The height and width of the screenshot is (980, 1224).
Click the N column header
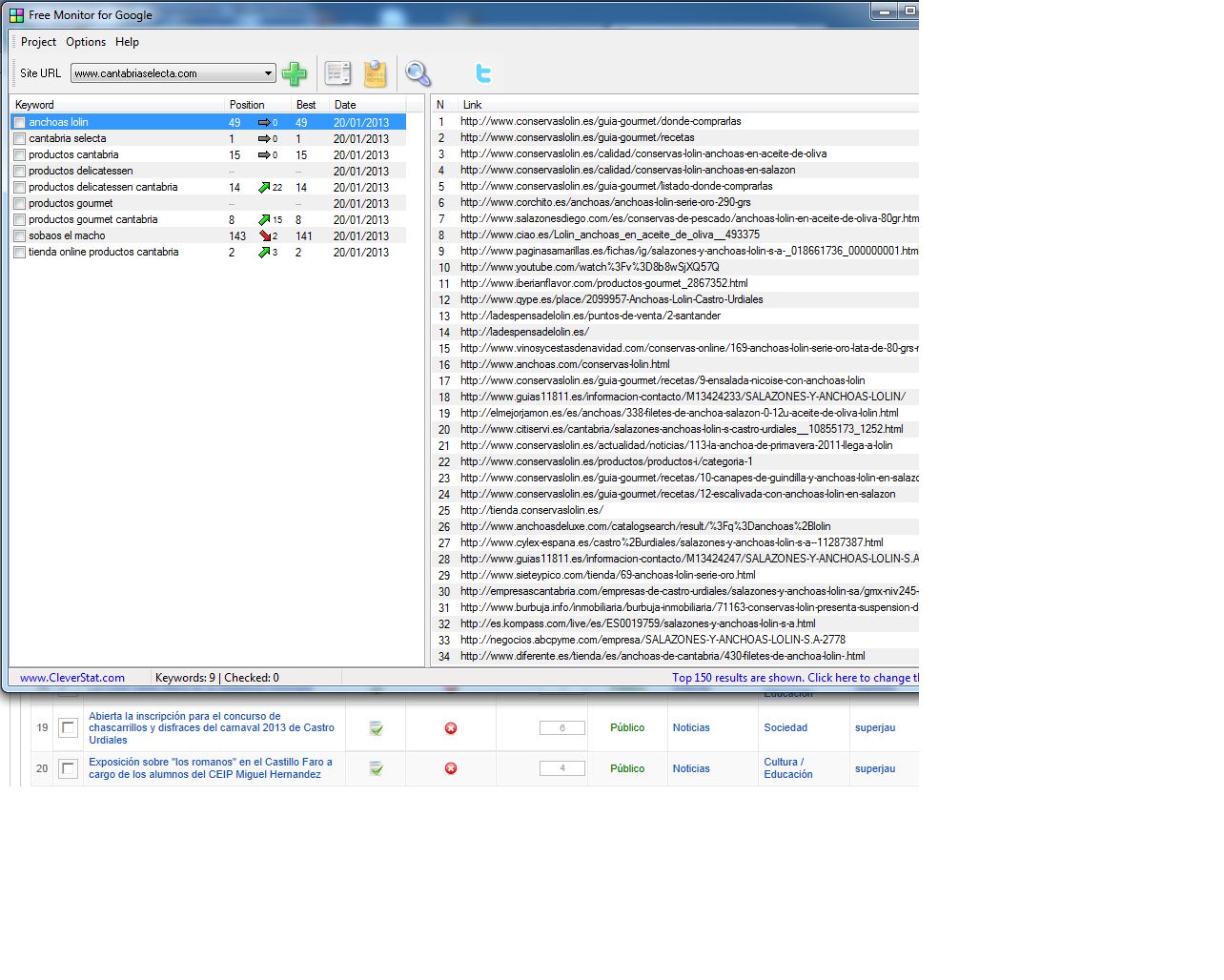click(x=443, y=105)
